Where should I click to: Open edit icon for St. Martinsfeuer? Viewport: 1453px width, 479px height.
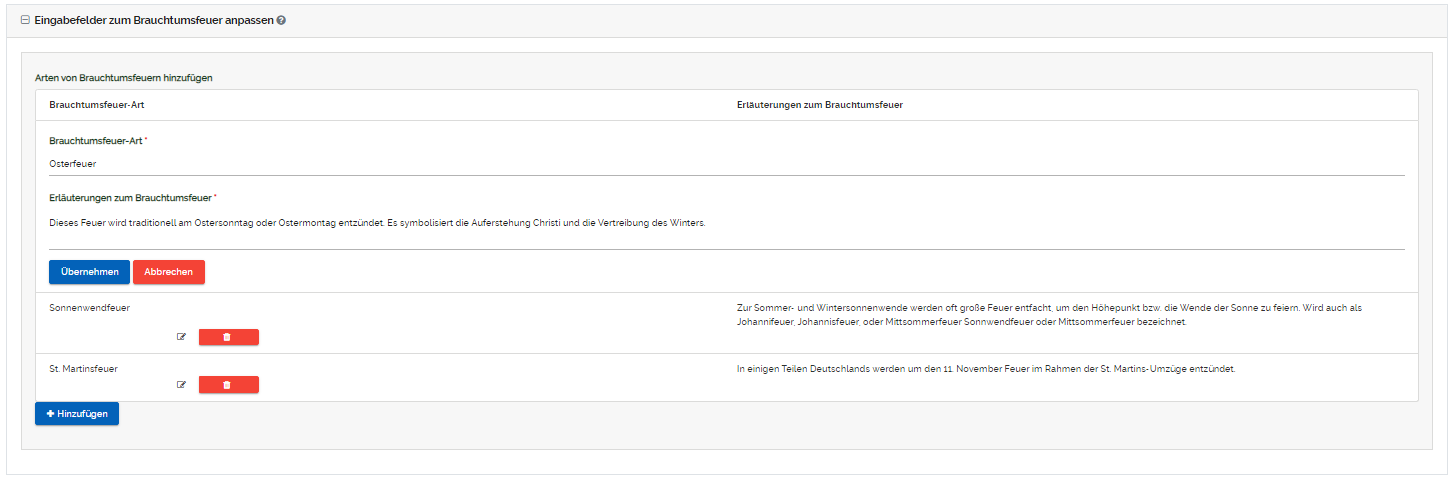181,385
